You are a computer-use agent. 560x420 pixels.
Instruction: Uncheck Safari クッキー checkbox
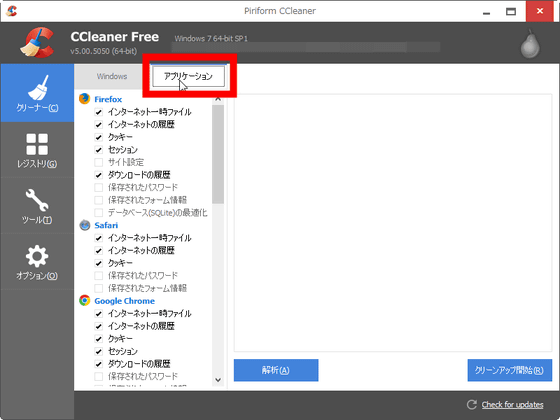[99, 263]
